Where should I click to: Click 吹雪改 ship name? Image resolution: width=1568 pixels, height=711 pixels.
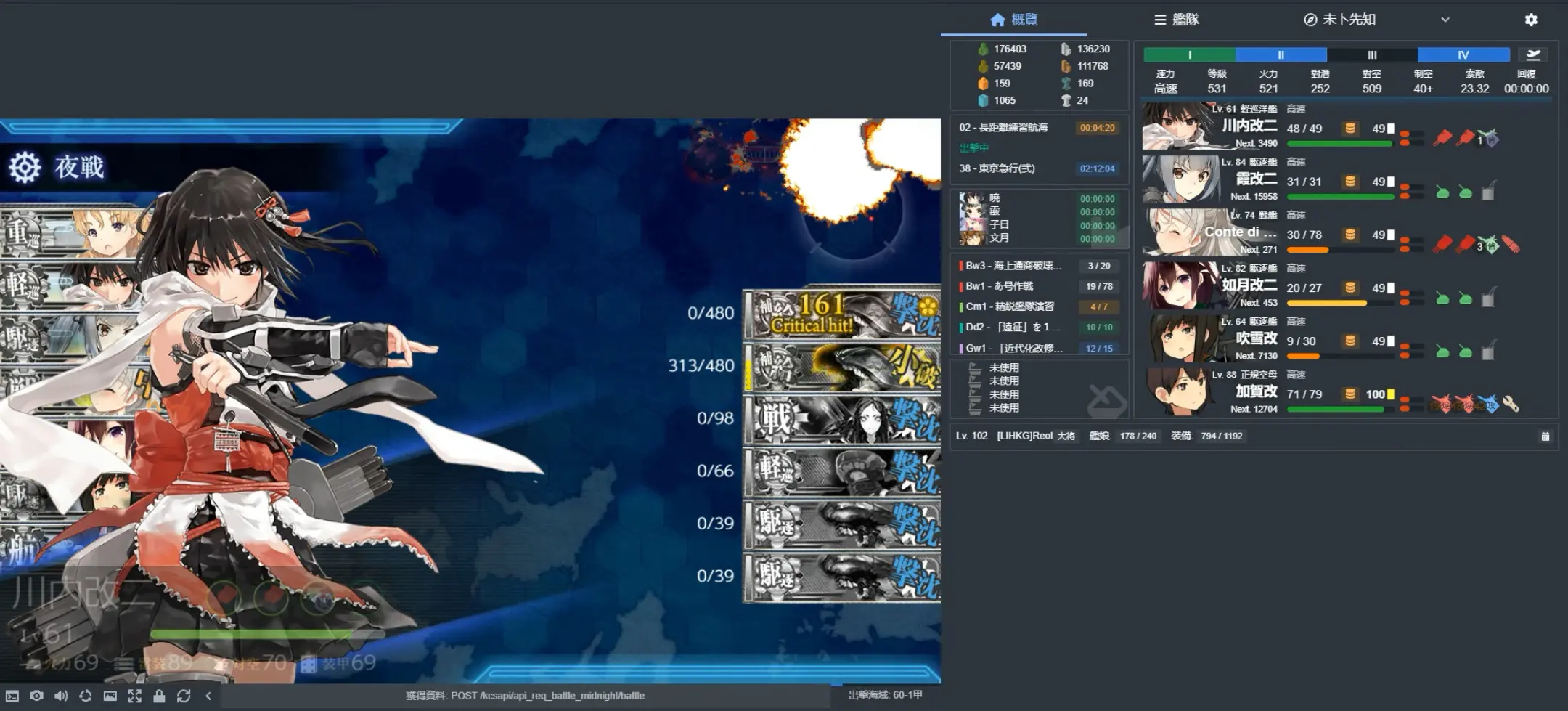pyautogui.click(x=1257, y=338)
